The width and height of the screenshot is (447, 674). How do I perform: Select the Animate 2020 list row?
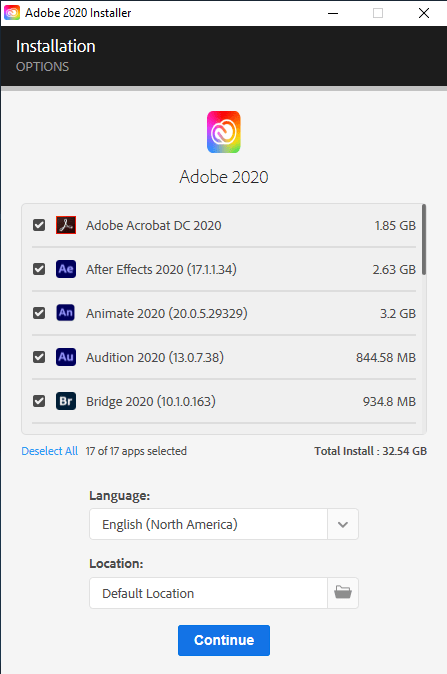coord(224,313)
